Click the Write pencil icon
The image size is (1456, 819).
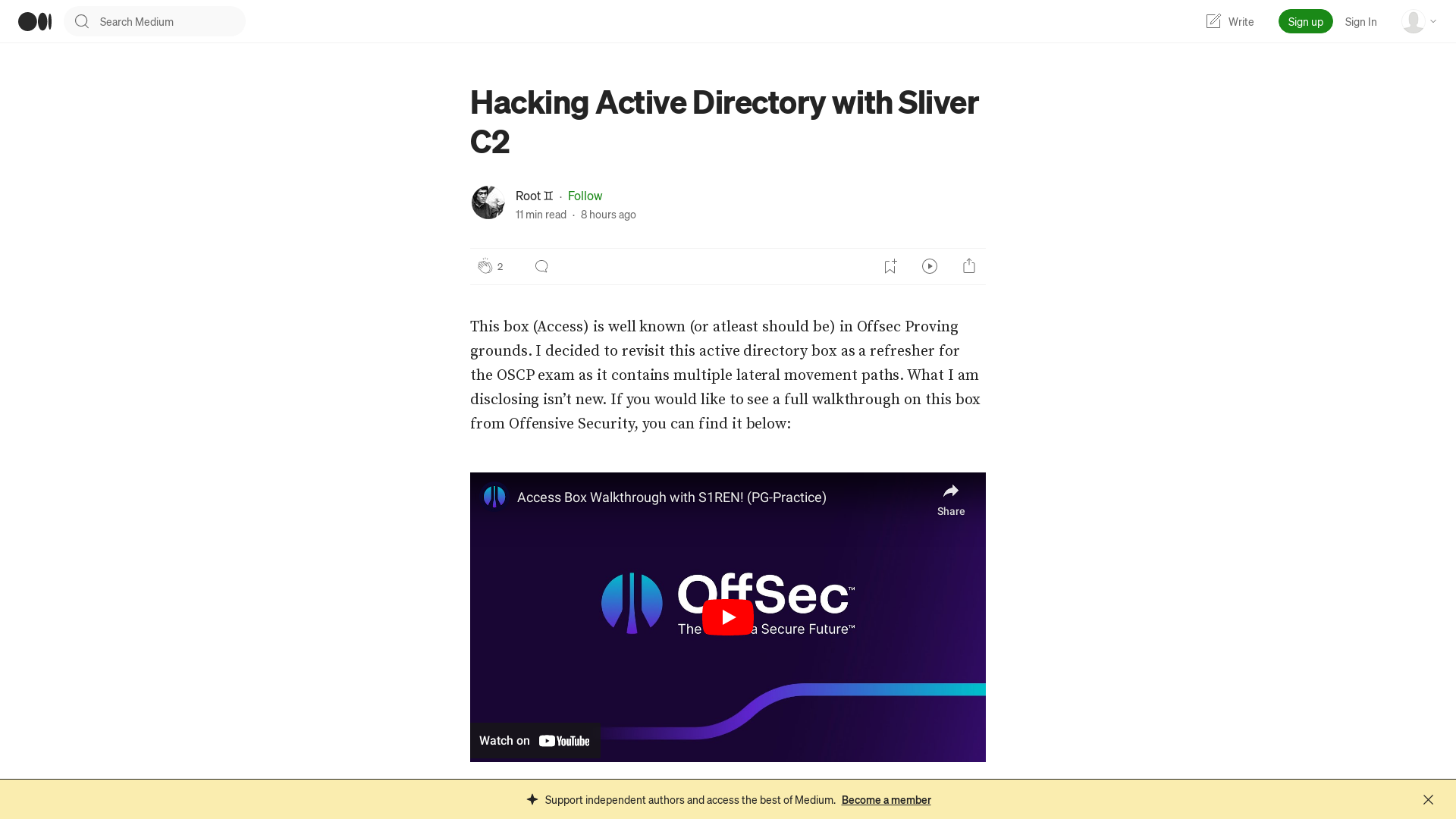[1212, 21]
